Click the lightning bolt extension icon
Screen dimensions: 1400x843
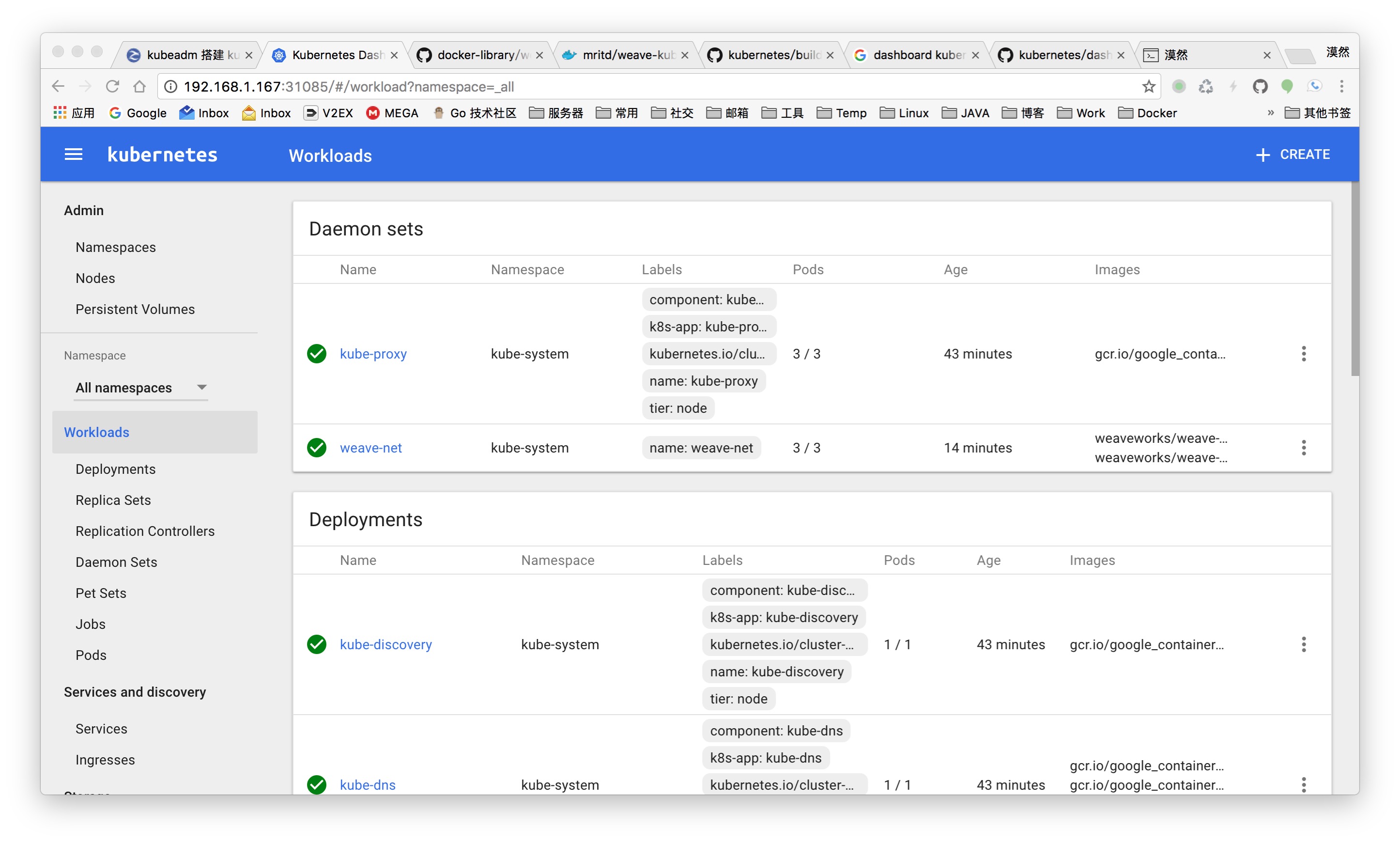pos(1232,86)
